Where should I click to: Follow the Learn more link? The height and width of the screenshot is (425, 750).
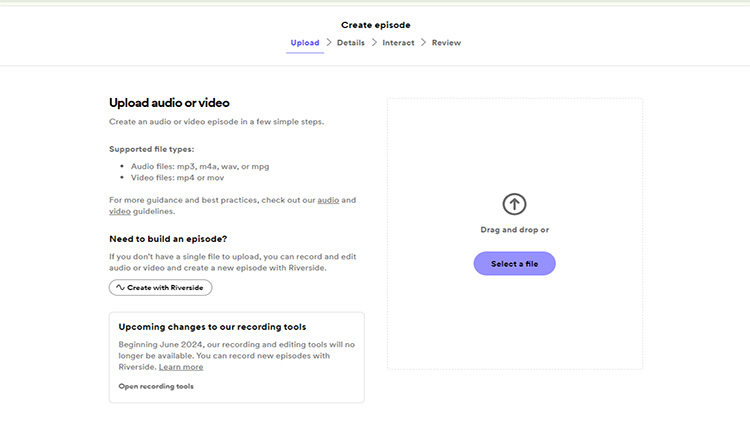pos(180,367)
